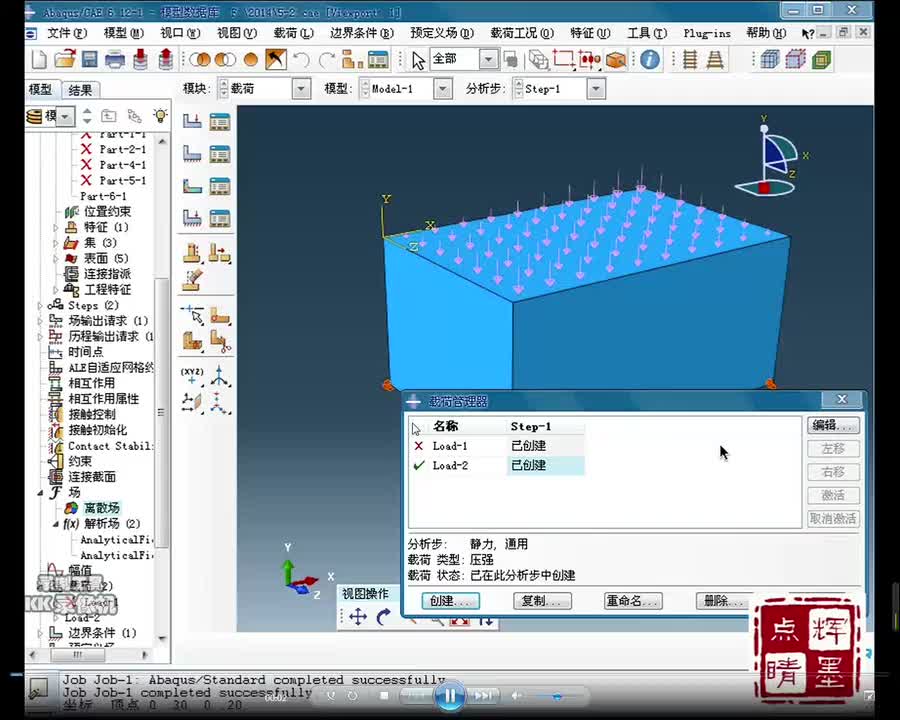
Task: Toggle the X mark on Load-1 row
Action: tap(418, 446)
